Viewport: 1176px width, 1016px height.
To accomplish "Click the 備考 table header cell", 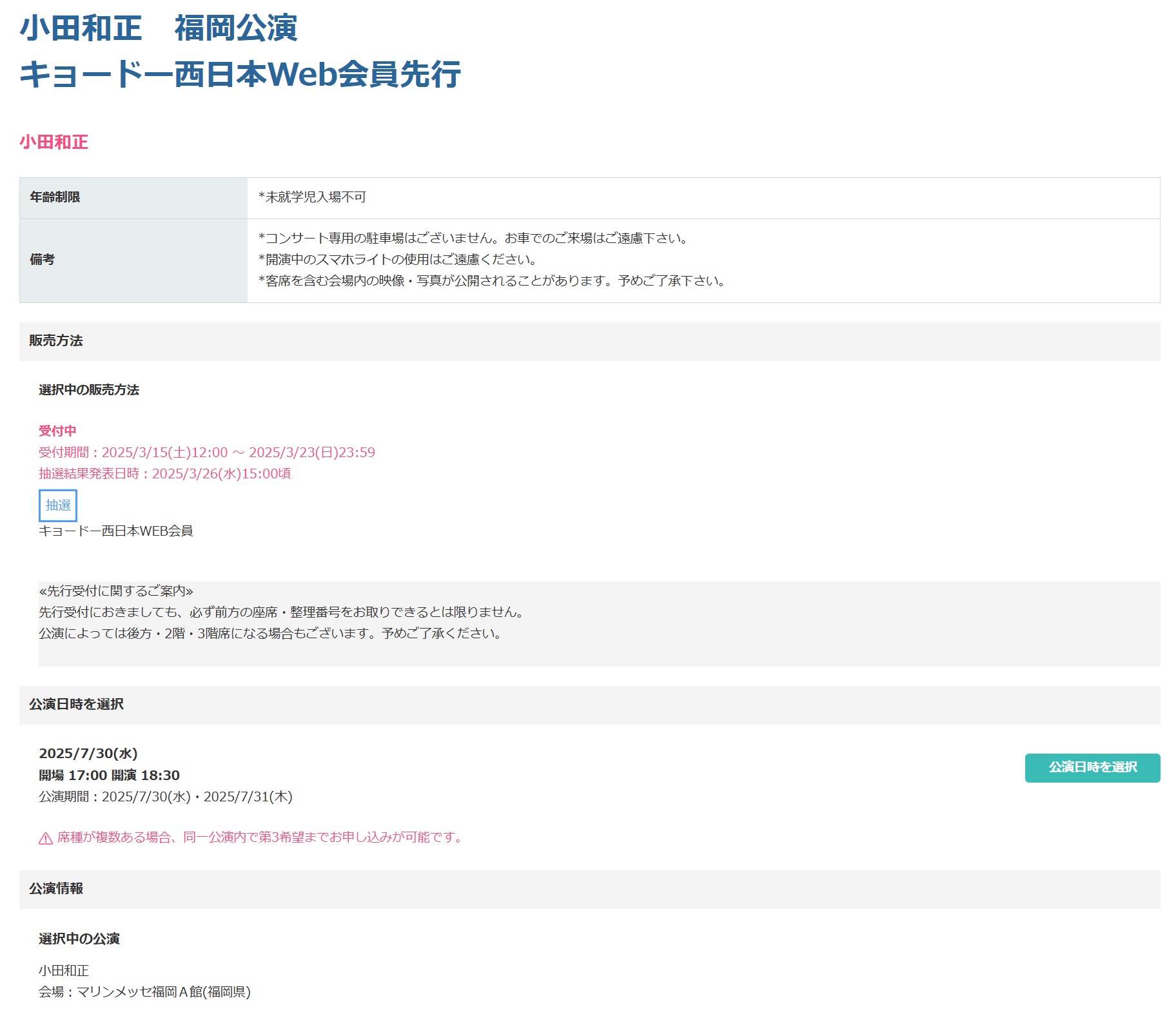I will [x=133, y=260].
